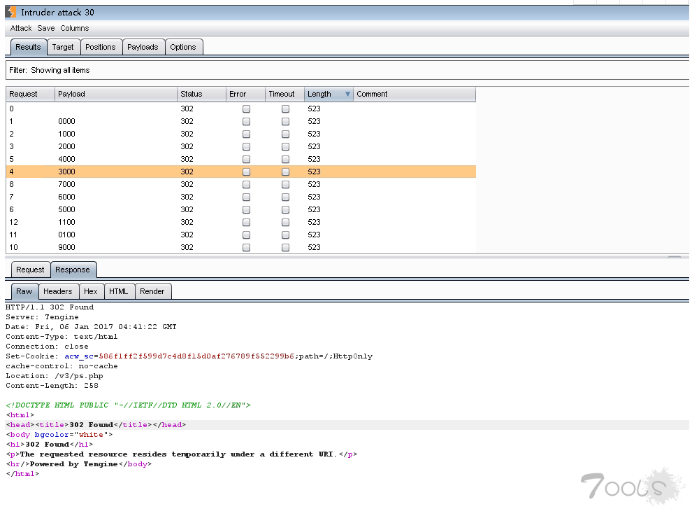
Task: Select the row with payload 5000
Action: pyautogui.click(x=241, y=209)
